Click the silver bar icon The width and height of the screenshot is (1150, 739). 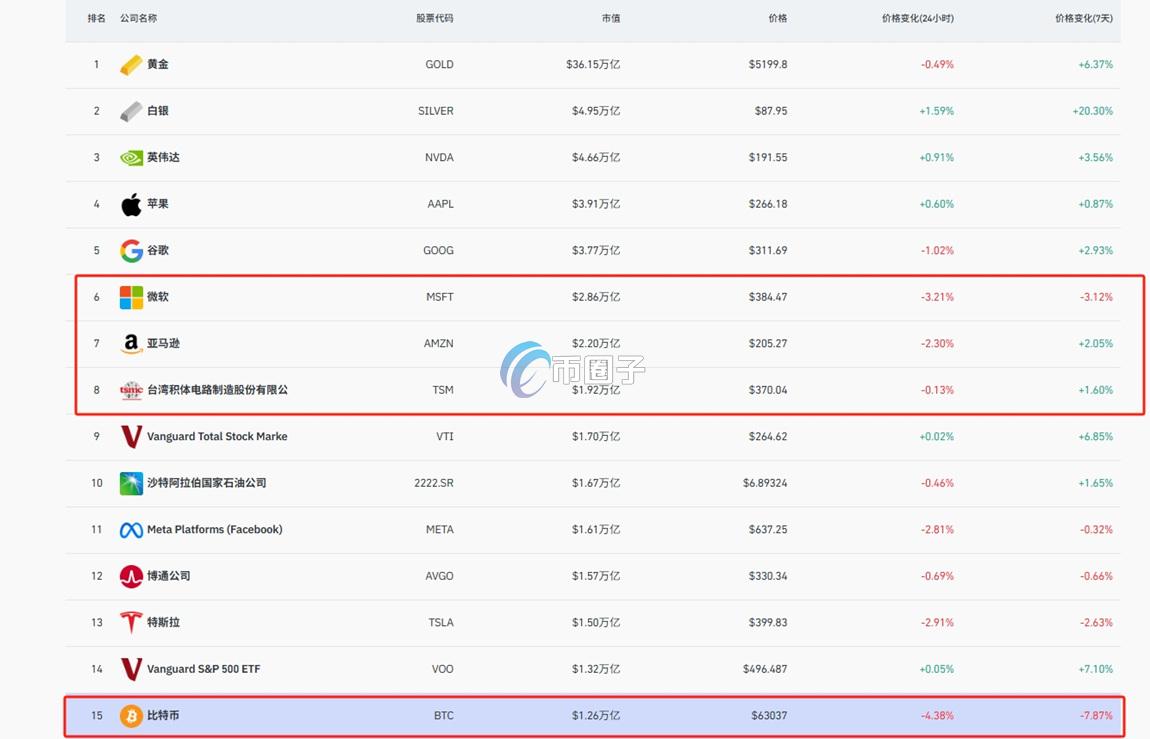point(131,111)
